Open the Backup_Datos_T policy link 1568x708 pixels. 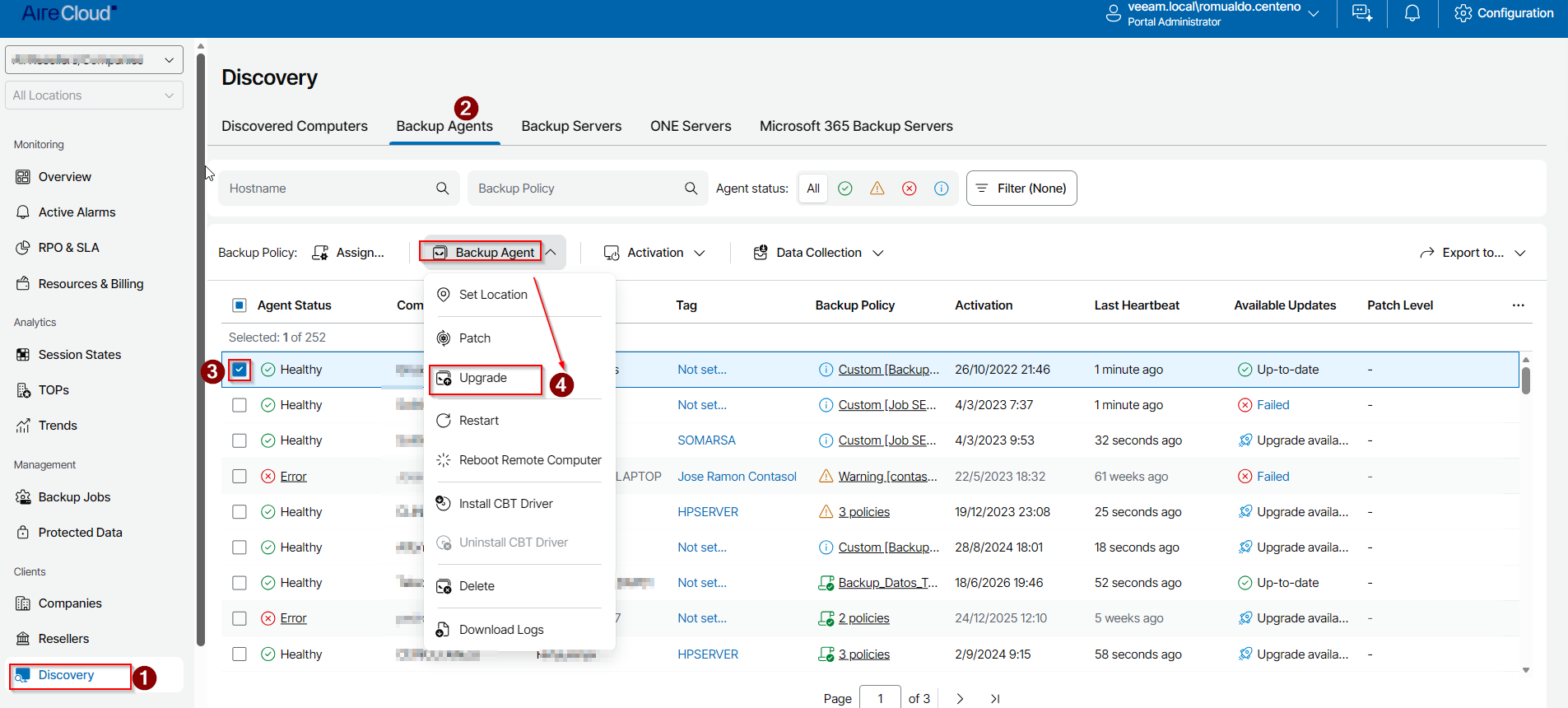coord(888,583)
